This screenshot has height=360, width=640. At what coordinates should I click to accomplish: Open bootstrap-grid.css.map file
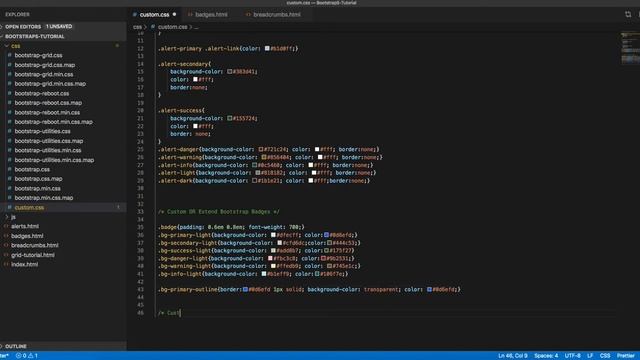pos(44,65)
